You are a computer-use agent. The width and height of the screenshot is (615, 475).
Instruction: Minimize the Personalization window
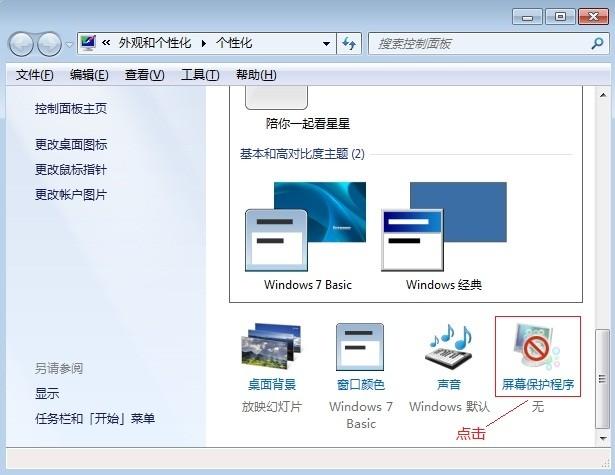tap(527, 17)
